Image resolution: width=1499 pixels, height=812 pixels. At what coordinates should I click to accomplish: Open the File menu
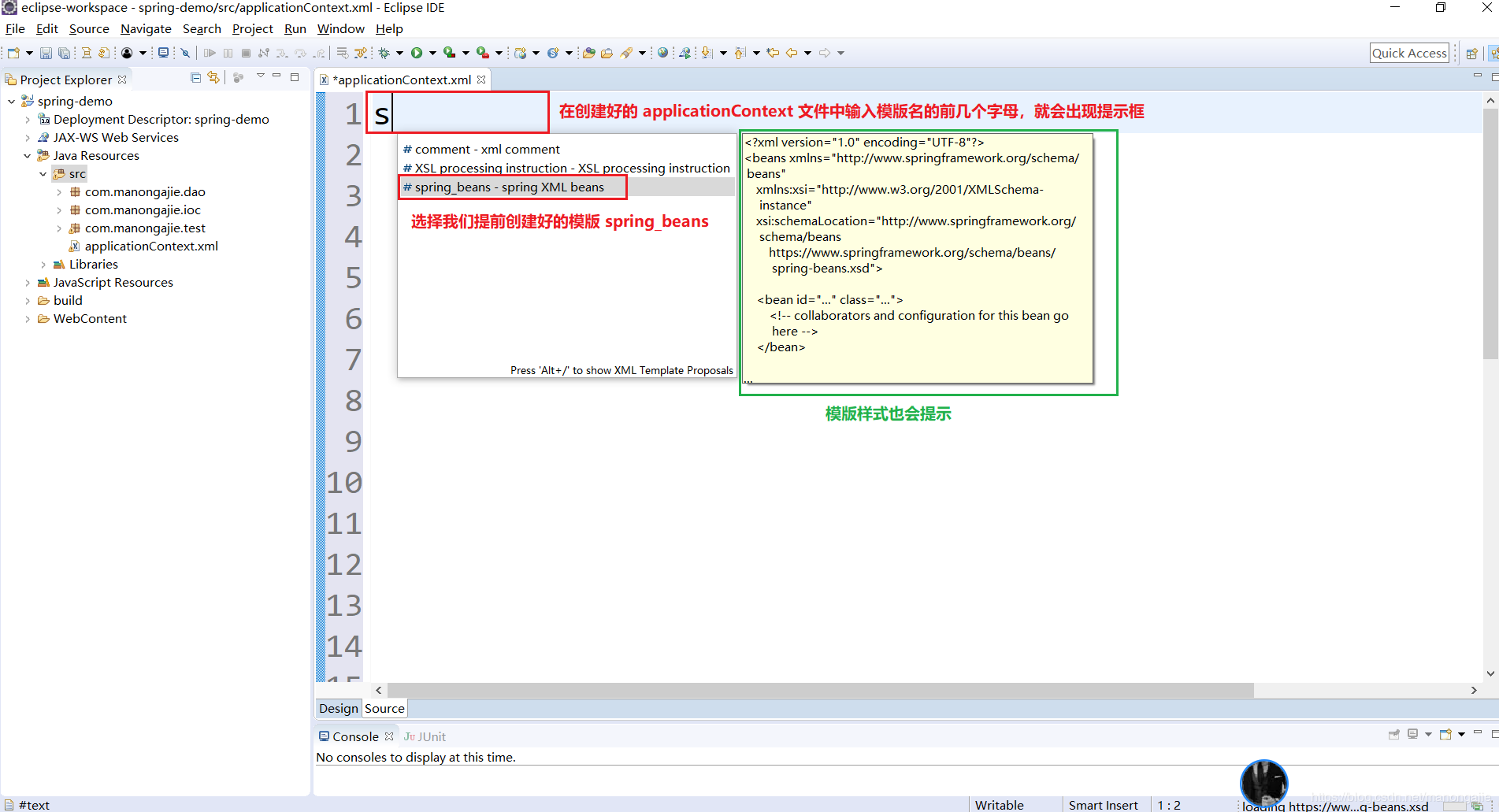(x=15, y=28)
